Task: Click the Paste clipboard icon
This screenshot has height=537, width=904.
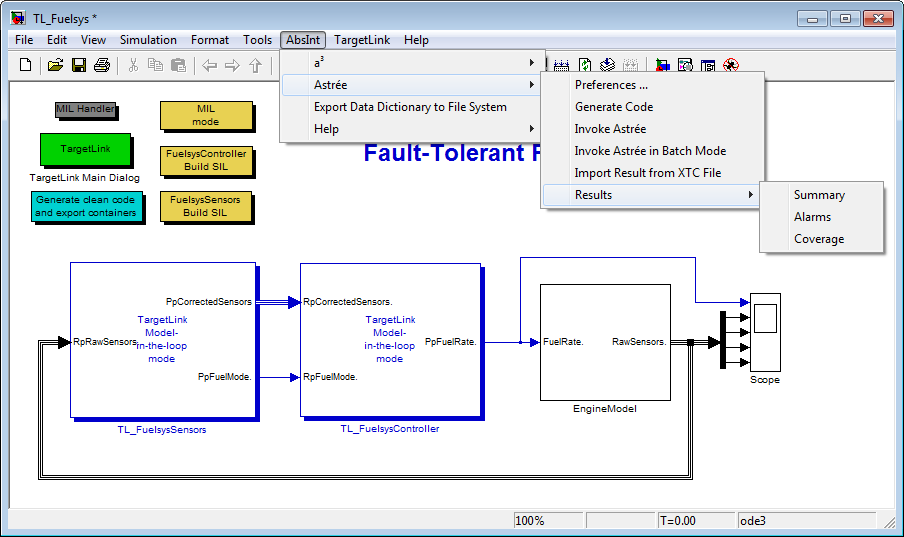Action: coord(179,65)
